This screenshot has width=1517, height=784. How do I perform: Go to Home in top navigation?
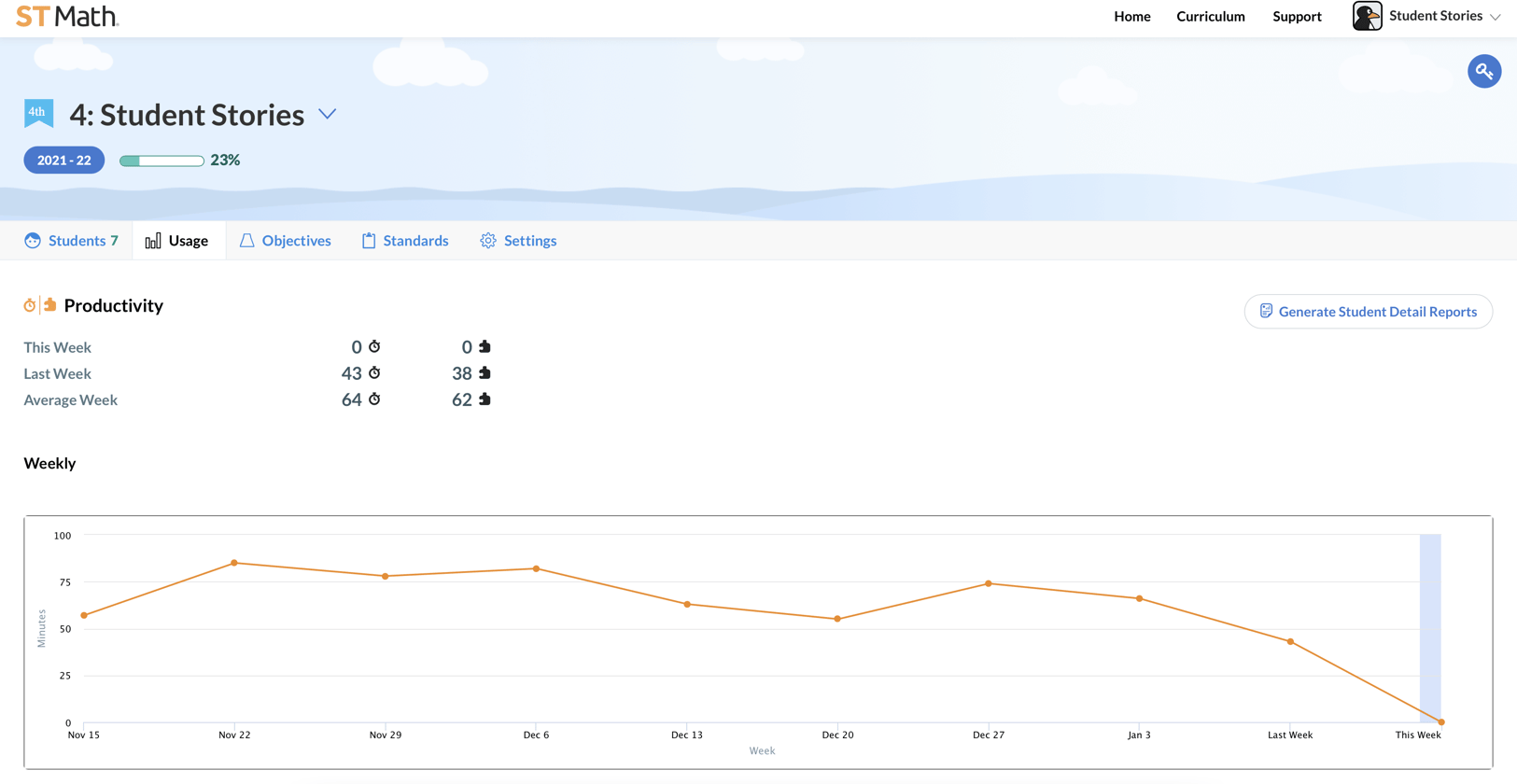1131,16
